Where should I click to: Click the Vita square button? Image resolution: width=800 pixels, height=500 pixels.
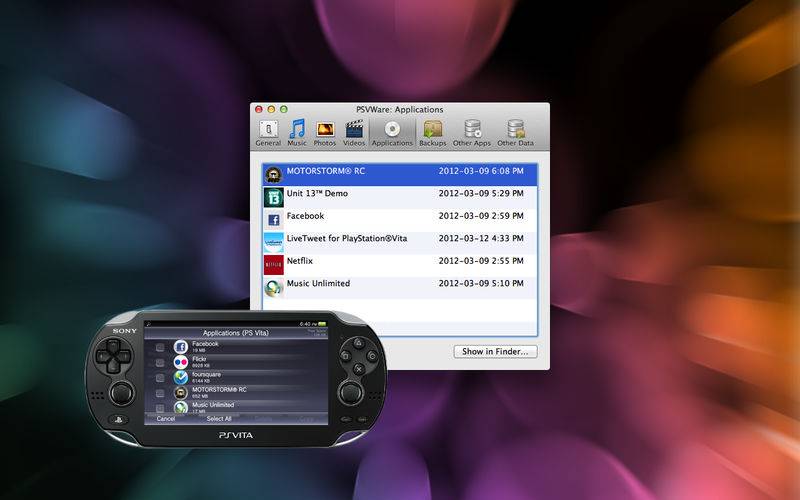(345, 356)
